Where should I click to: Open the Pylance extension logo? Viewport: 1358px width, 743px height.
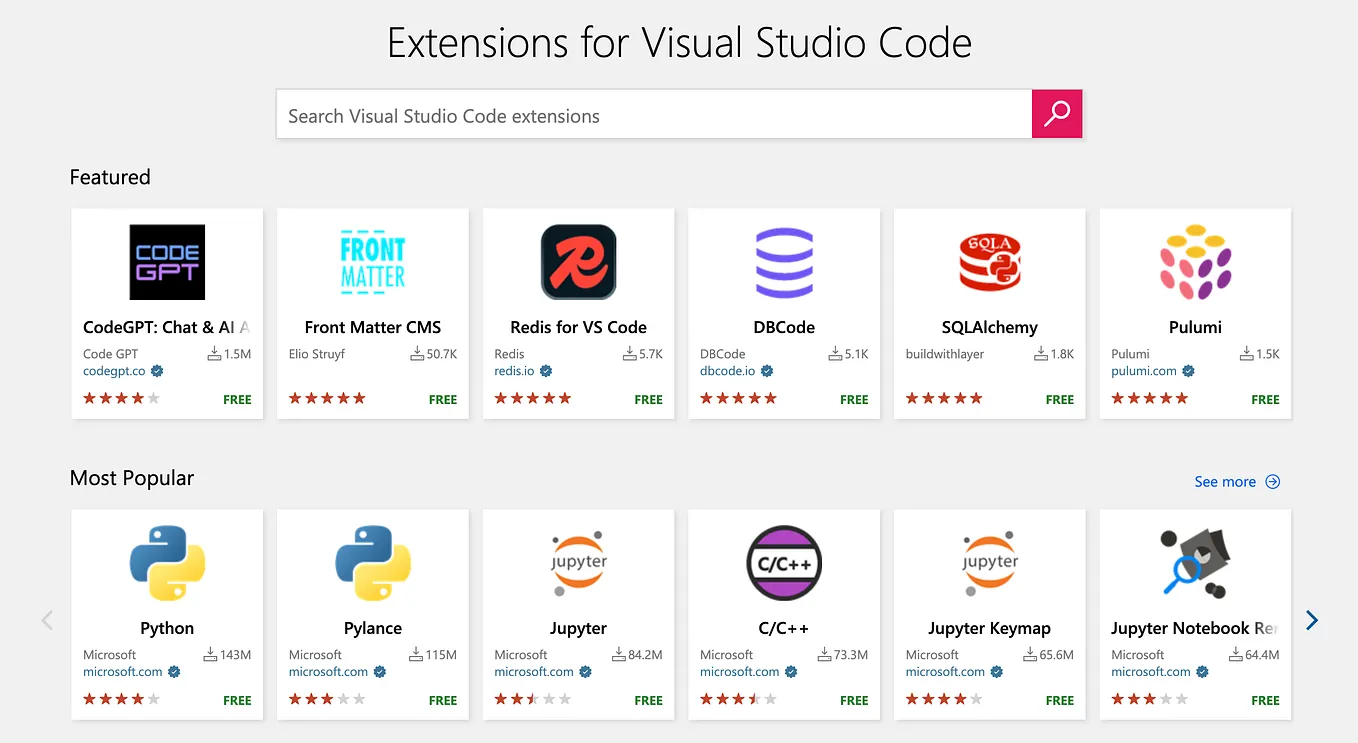(373, 563)
